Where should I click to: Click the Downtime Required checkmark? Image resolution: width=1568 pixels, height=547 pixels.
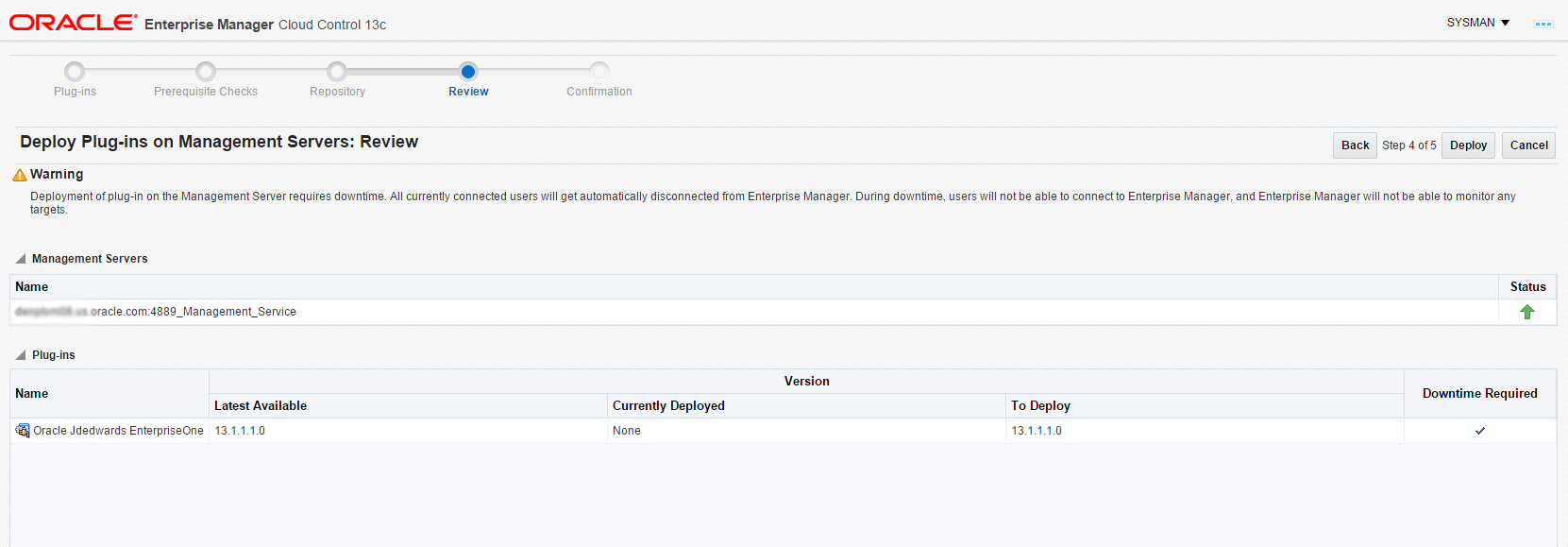click(1480, 431)
